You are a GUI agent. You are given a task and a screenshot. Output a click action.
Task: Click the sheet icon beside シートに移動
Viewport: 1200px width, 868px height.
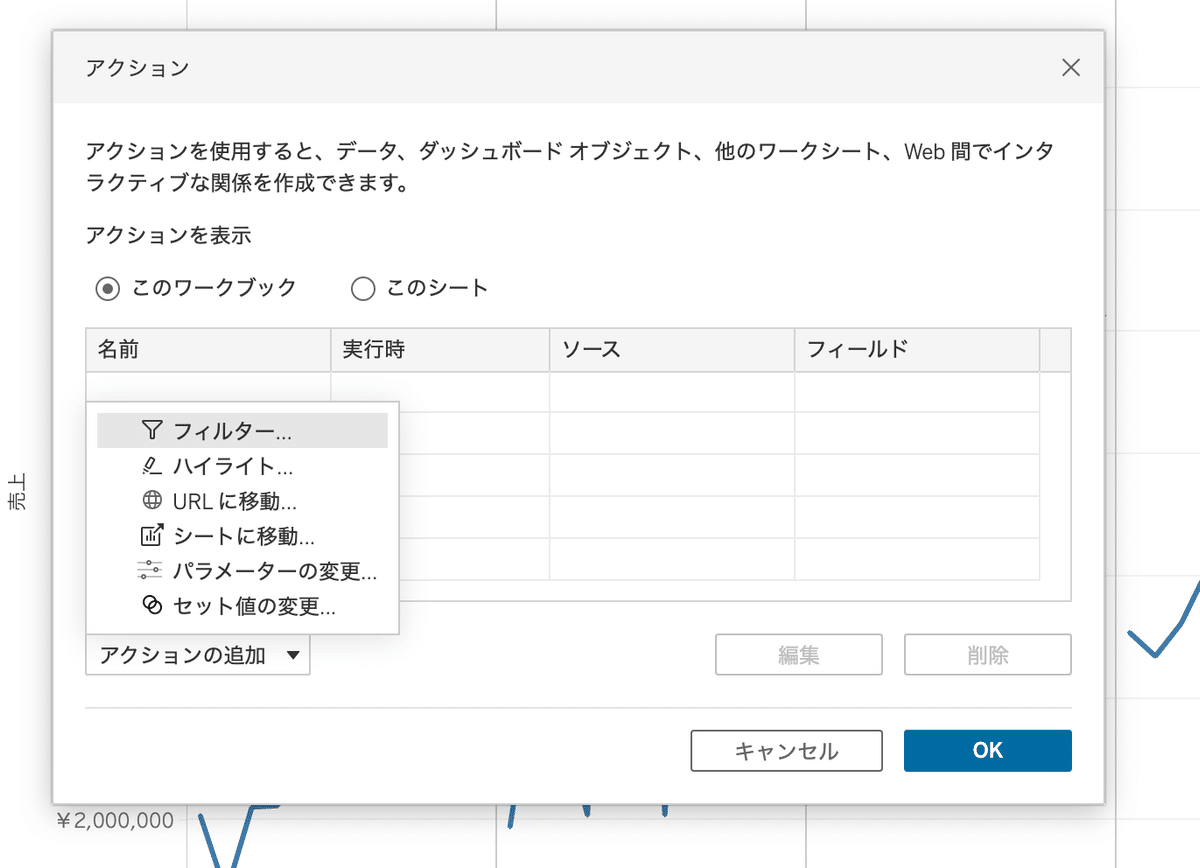(x=151, y=535)
